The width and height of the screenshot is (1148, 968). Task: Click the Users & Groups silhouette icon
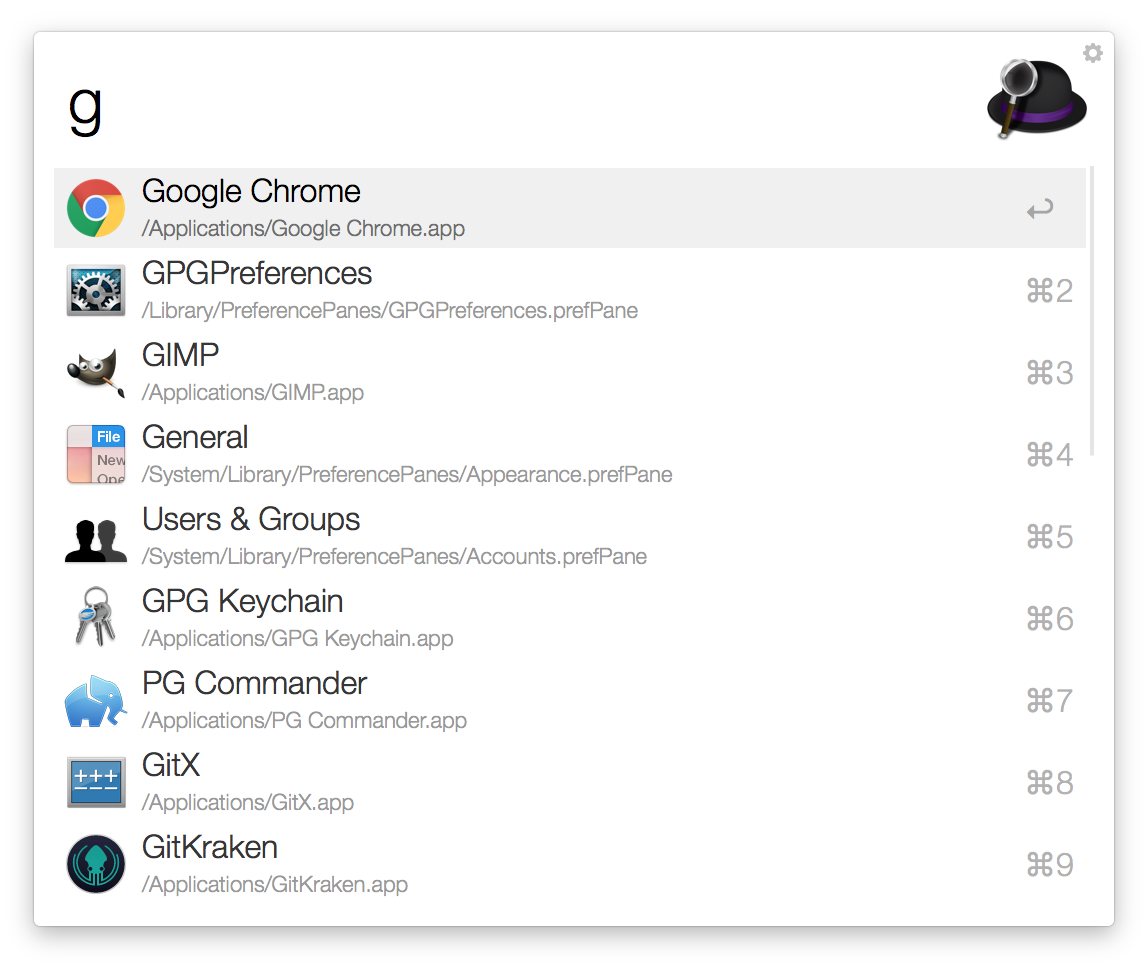point(96,540)
